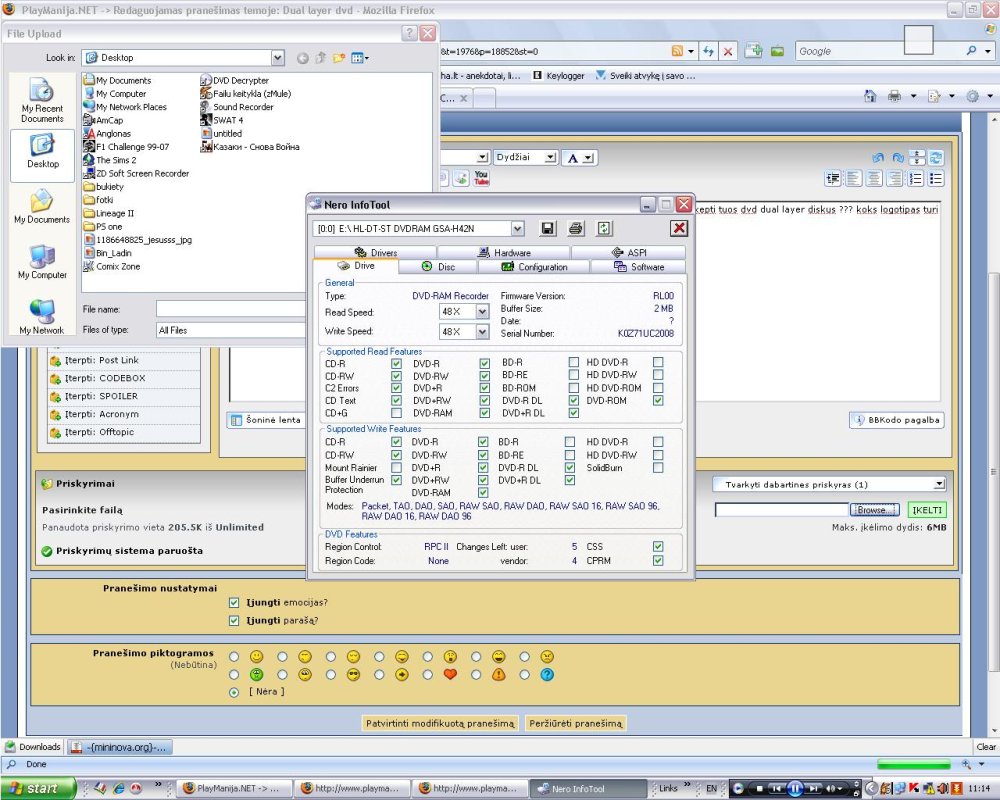The height and width of the screenshot is (800, 1000).
Task: Click the Browse... attachment button
Action: click(x=874, y=510)
